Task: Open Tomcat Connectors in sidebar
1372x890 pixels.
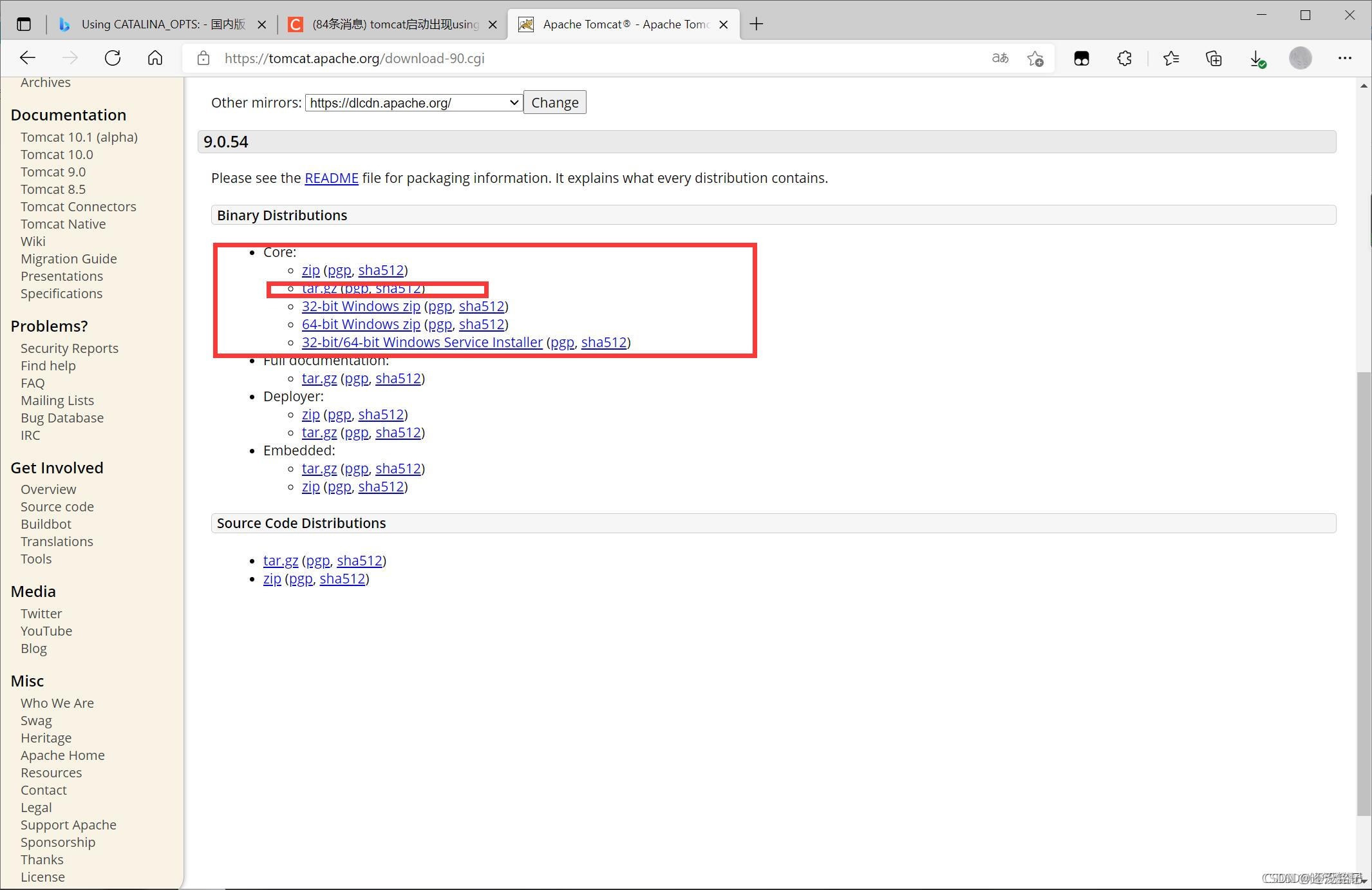Action: click(79, 207)
